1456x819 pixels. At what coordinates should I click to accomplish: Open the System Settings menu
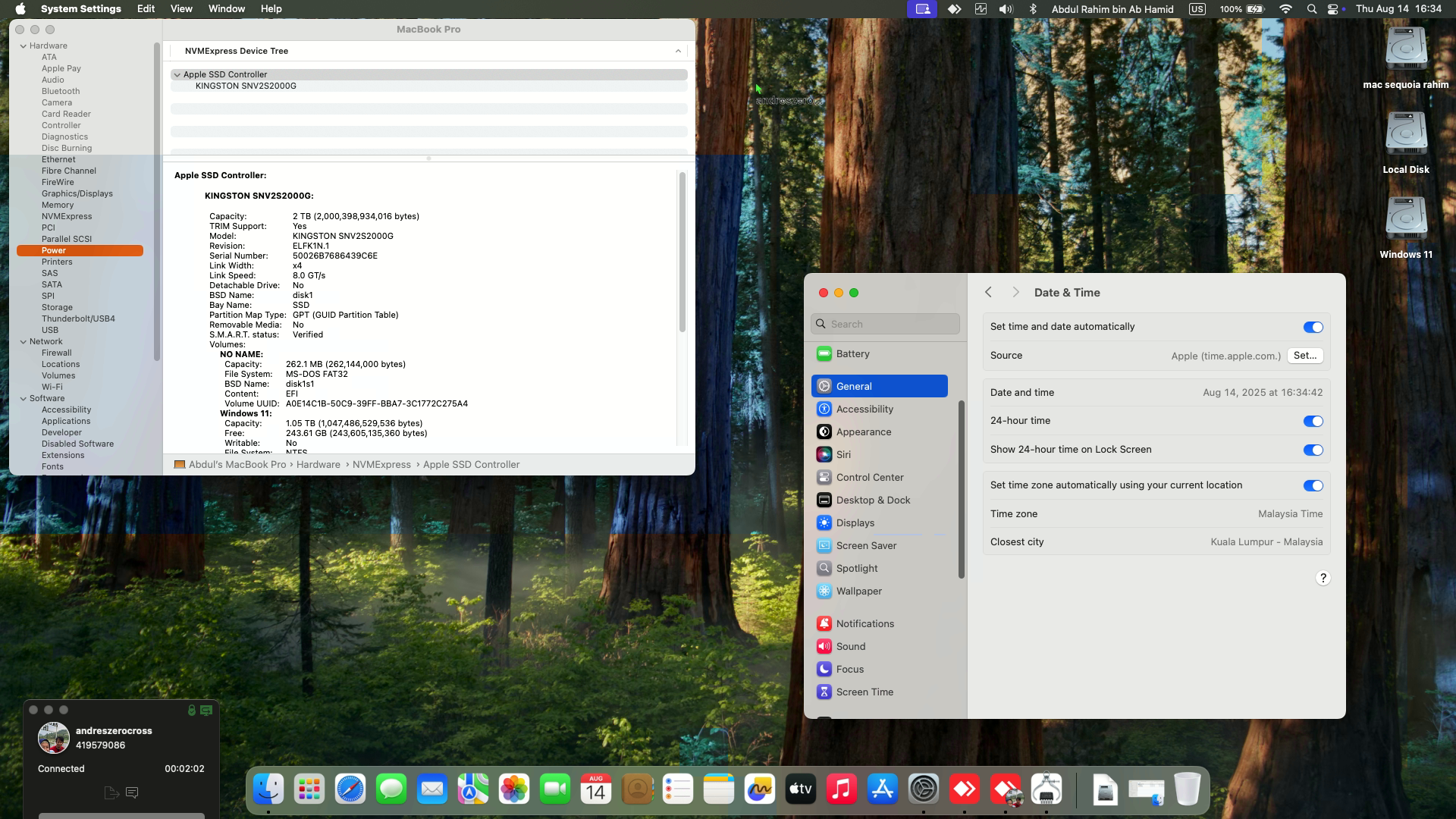(80, 9)
